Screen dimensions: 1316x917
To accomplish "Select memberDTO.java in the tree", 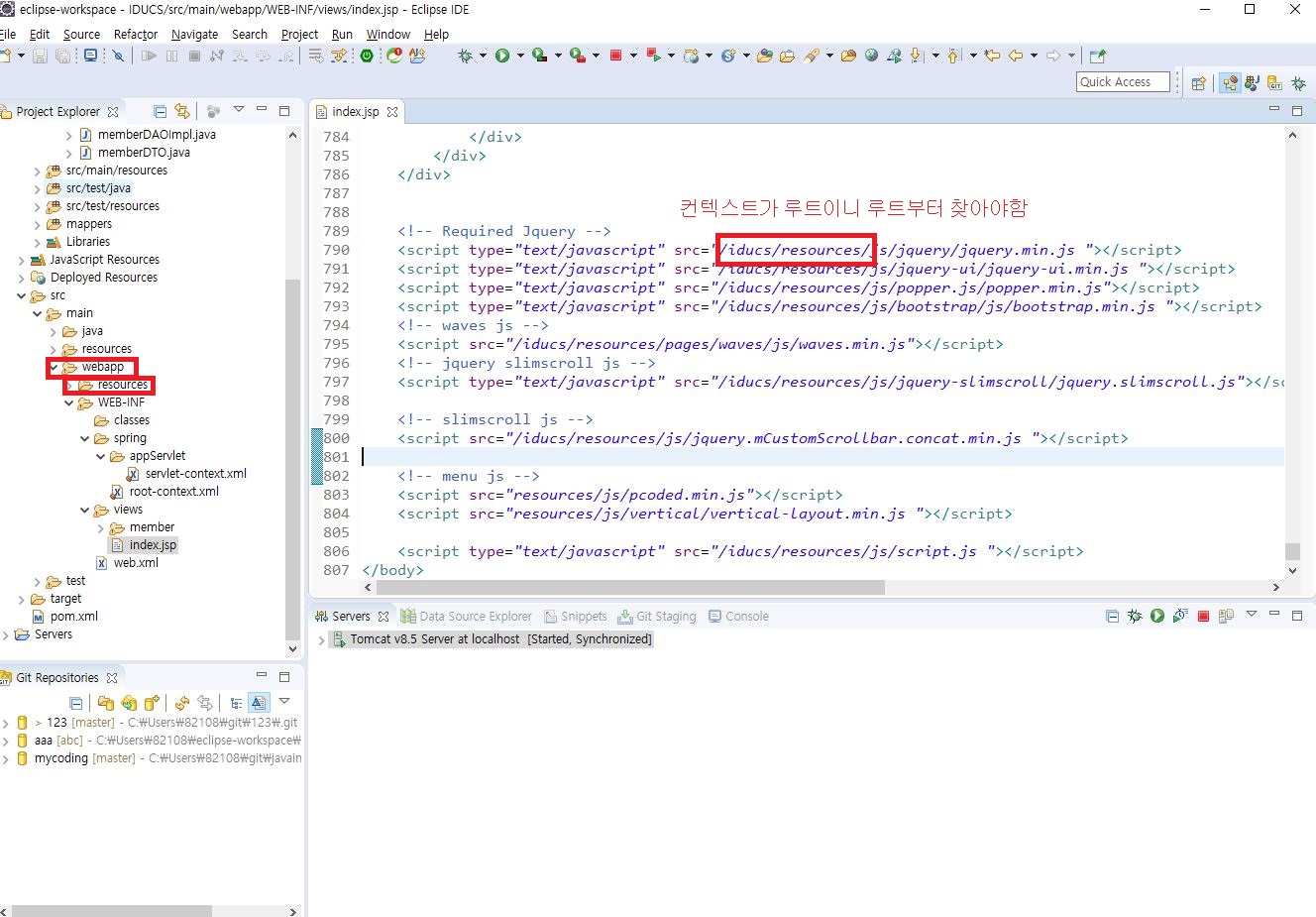I will [x=134, y=153].
